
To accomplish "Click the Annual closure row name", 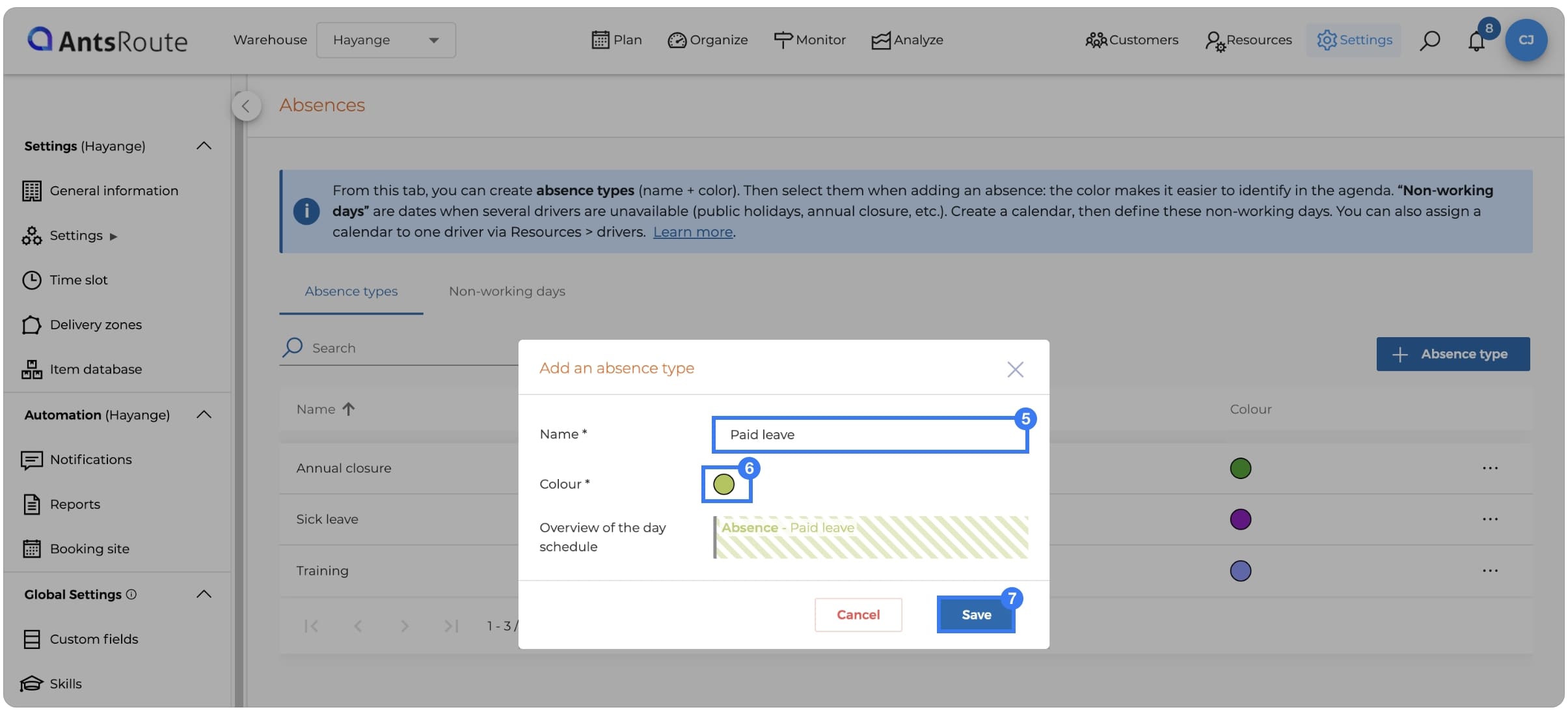I will click(x=344, y=468).
